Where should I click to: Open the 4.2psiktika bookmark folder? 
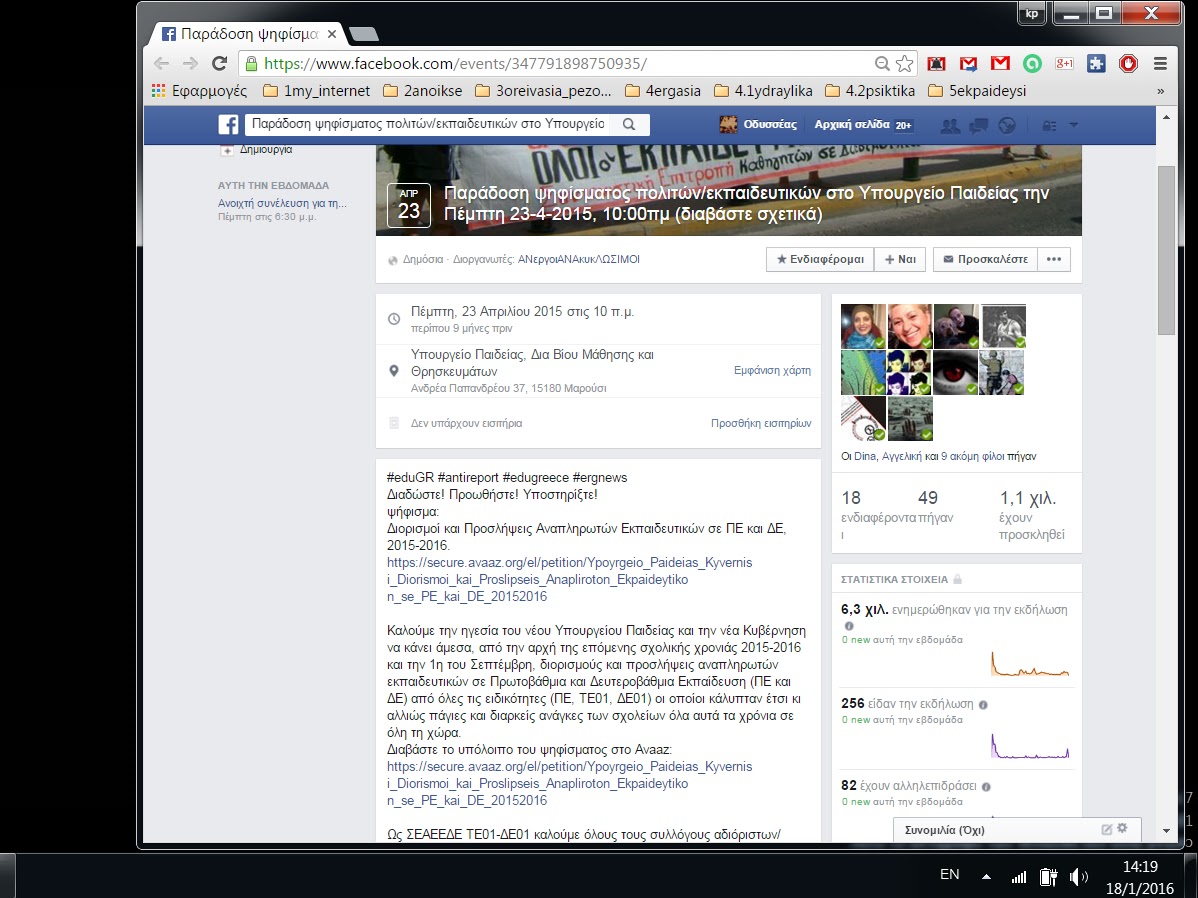pos(870,91)
